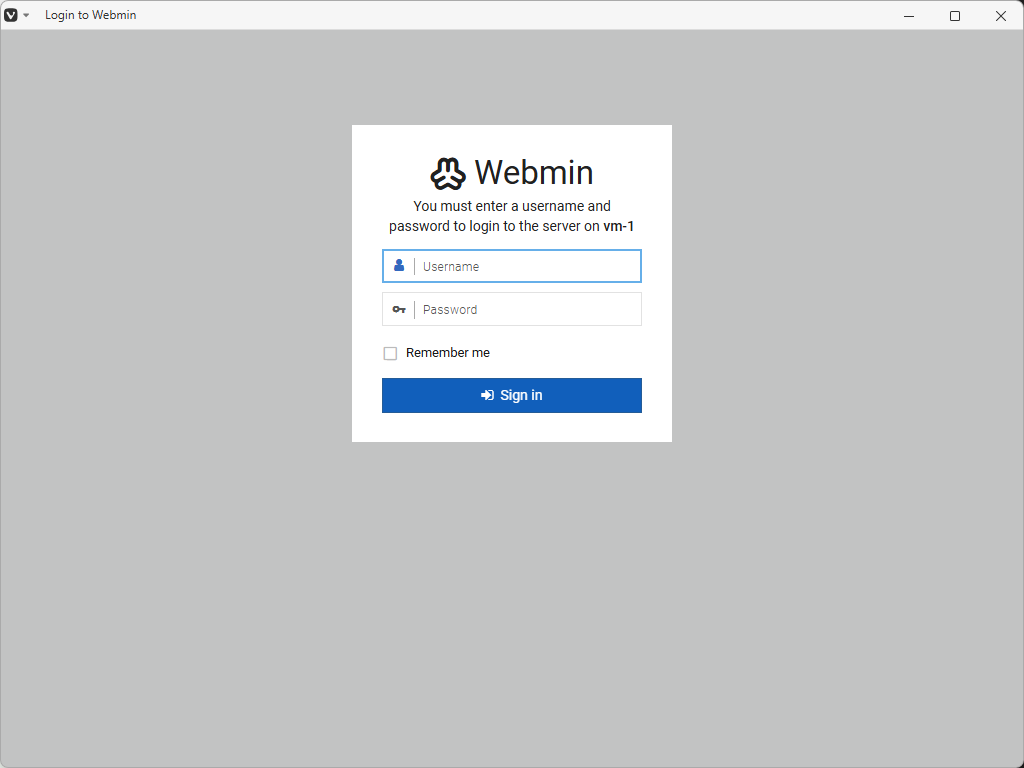The width and height of the screenshot is (1024, 768).
Task: Expand the dropdown arrow next to Vivaldi icon
Action: click(x=26, y=15)
